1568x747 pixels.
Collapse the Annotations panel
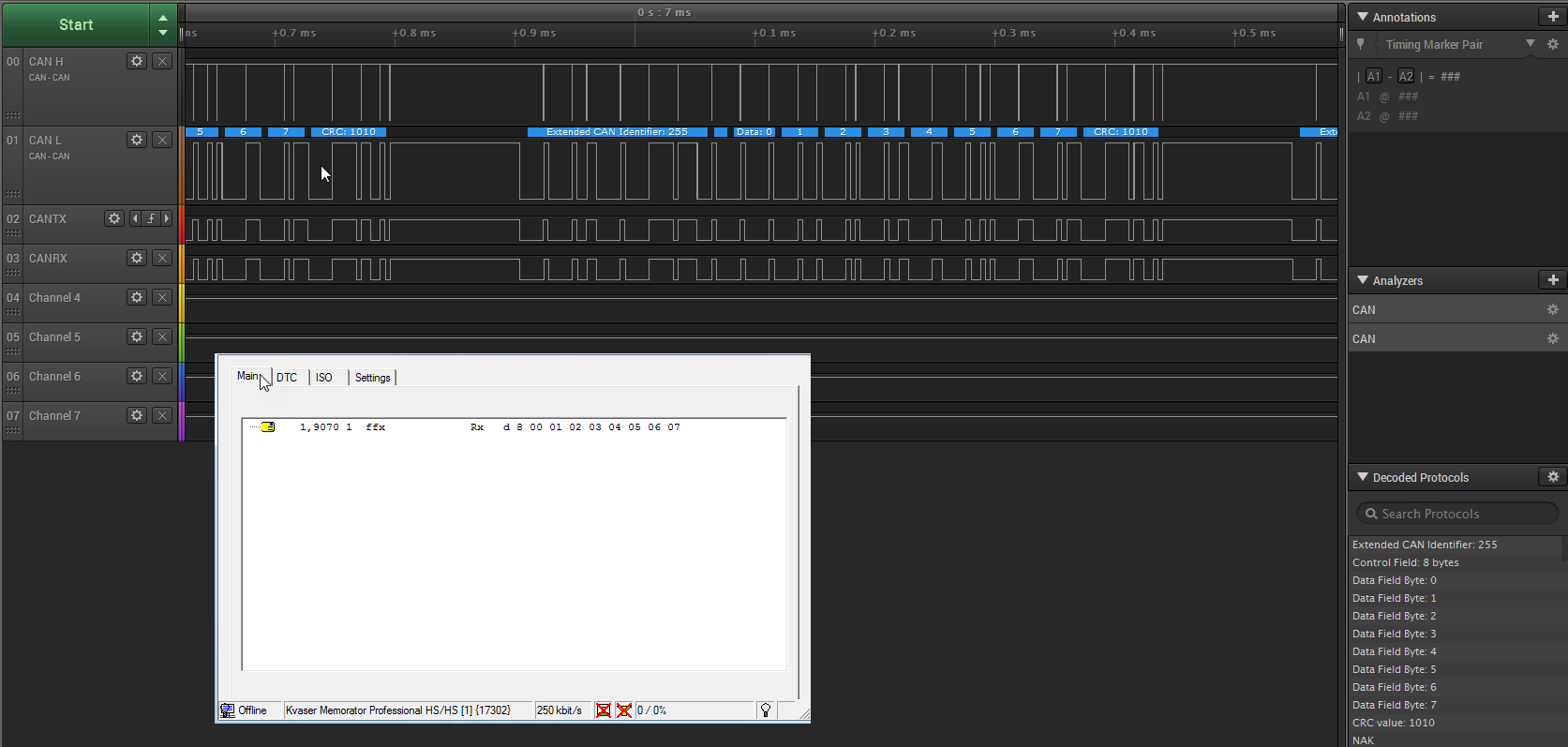pos(1363,17)
